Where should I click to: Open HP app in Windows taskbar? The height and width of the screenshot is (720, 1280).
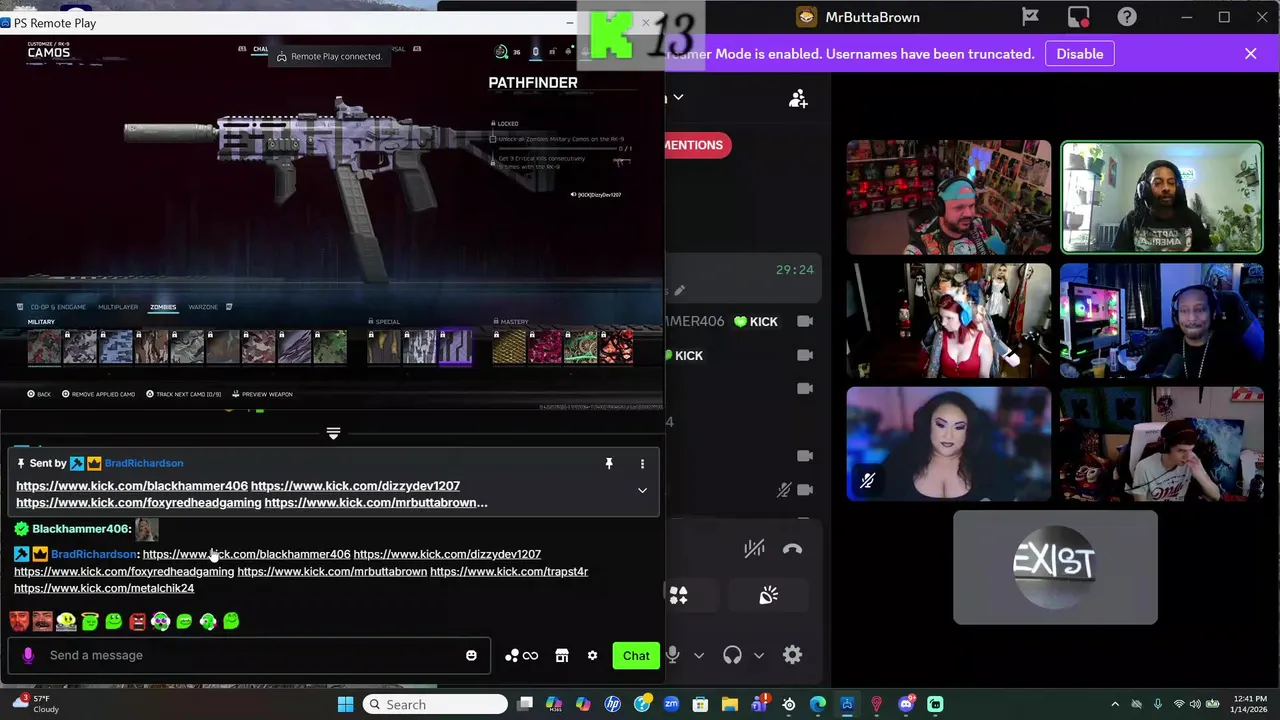613,704
